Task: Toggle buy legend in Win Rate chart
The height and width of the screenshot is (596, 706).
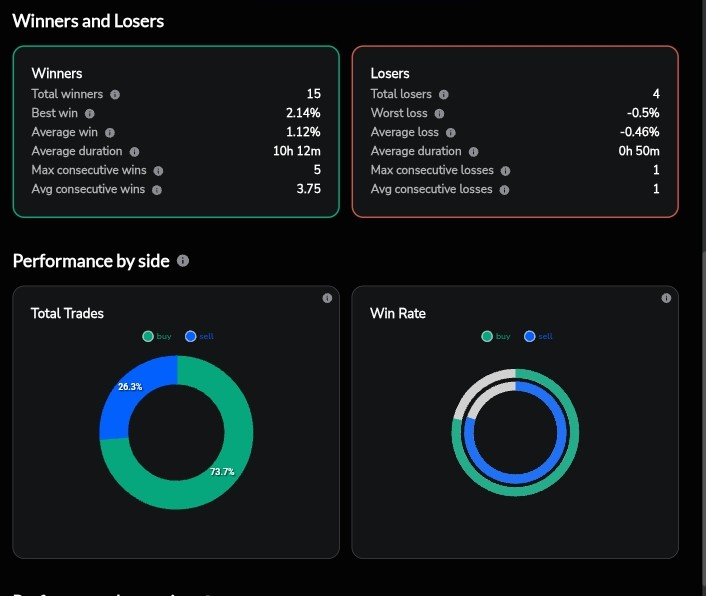Action: [x=496, y=336]
